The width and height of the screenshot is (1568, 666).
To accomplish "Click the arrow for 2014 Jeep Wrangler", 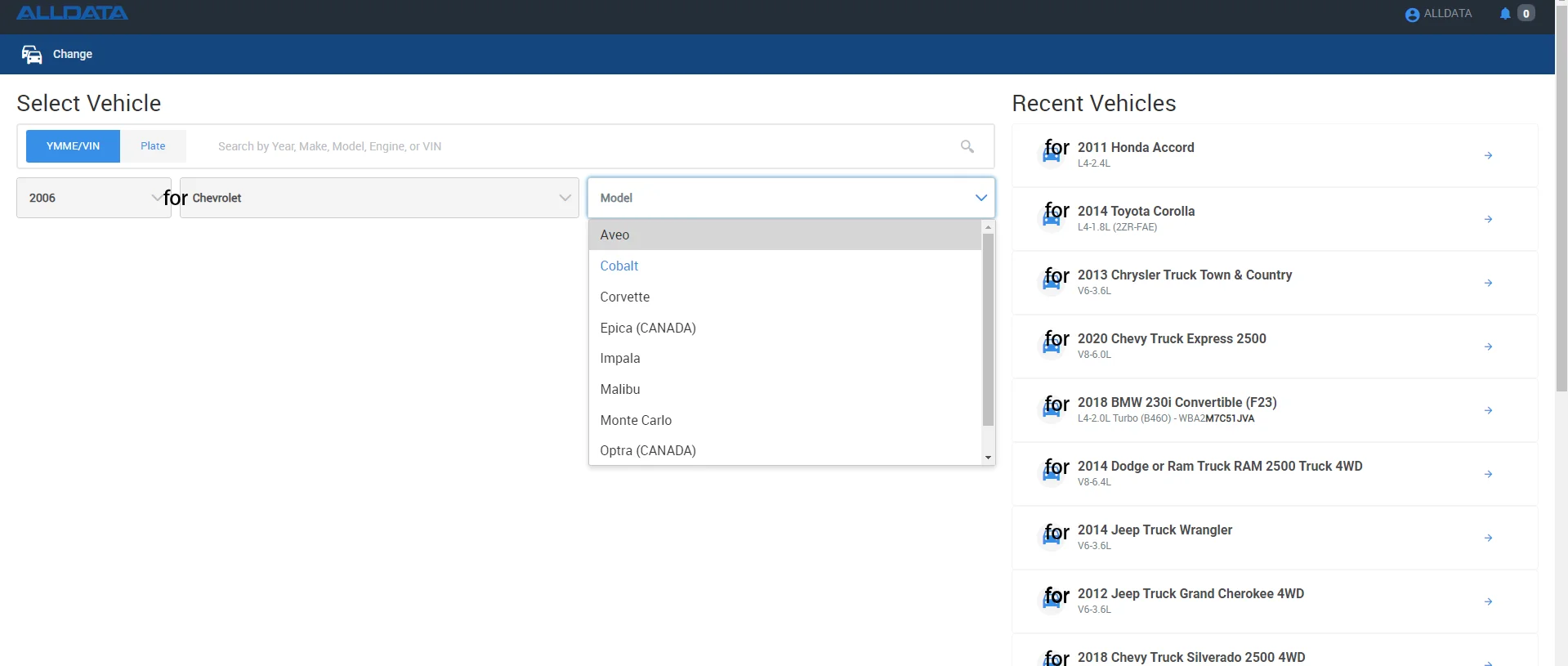I will (x=1489, y=538).
